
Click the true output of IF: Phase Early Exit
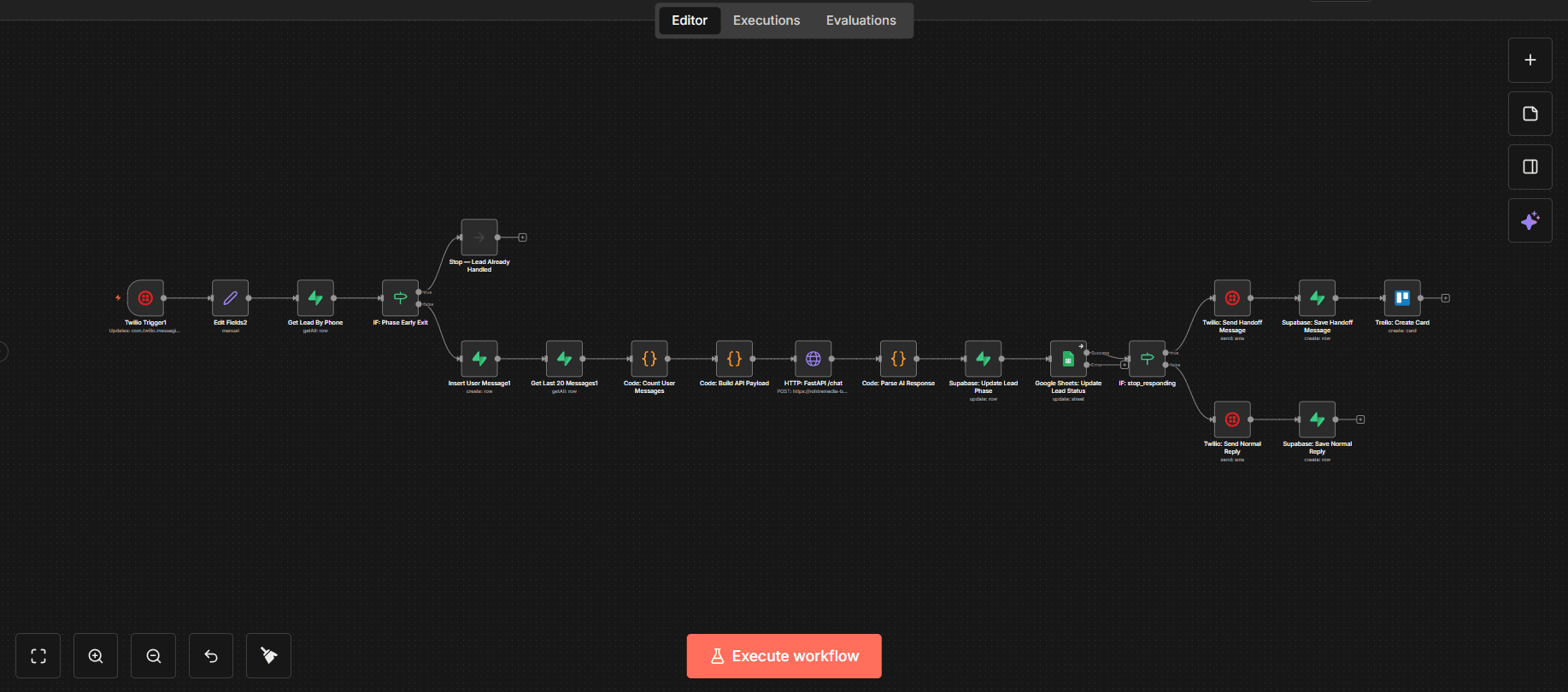point(419,292)
